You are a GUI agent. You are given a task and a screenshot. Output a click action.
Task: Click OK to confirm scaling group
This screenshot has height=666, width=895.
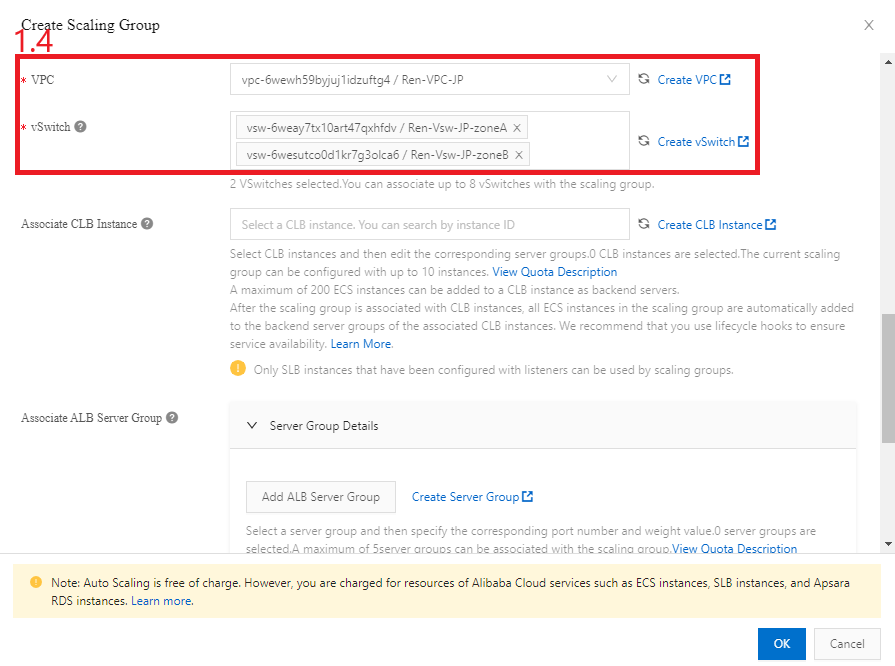(781, 644)
